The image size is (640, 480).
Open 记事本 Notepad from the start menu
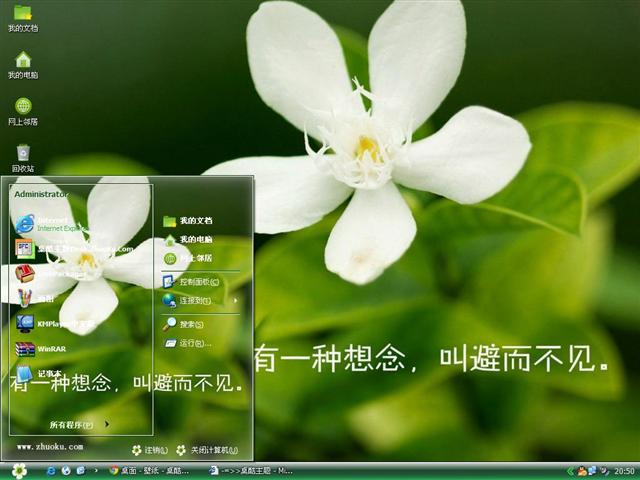tap(39, 373)
